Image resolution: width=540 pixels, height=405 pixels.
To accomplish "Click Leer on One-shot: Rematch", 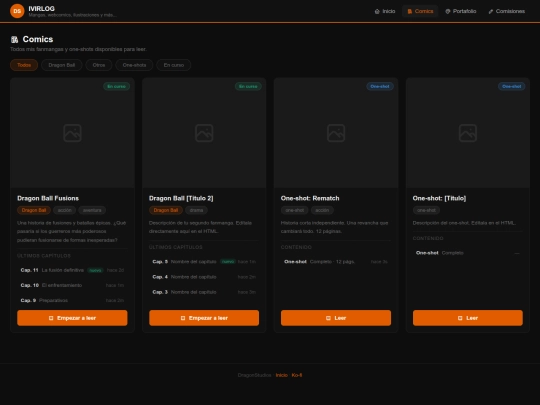I will (x=336, y=318).
